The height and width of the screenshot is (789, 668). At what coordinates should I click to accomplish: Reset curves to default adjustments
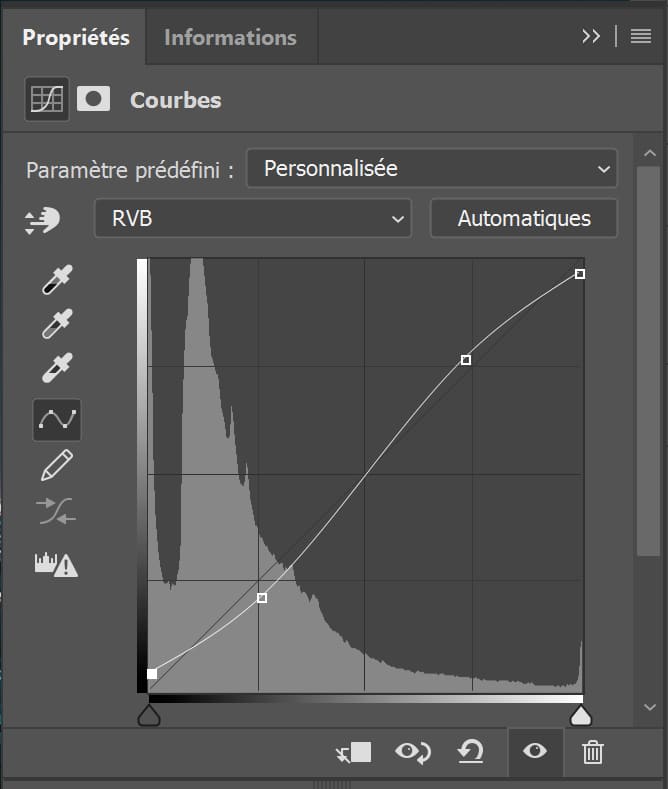click(471, 752)
